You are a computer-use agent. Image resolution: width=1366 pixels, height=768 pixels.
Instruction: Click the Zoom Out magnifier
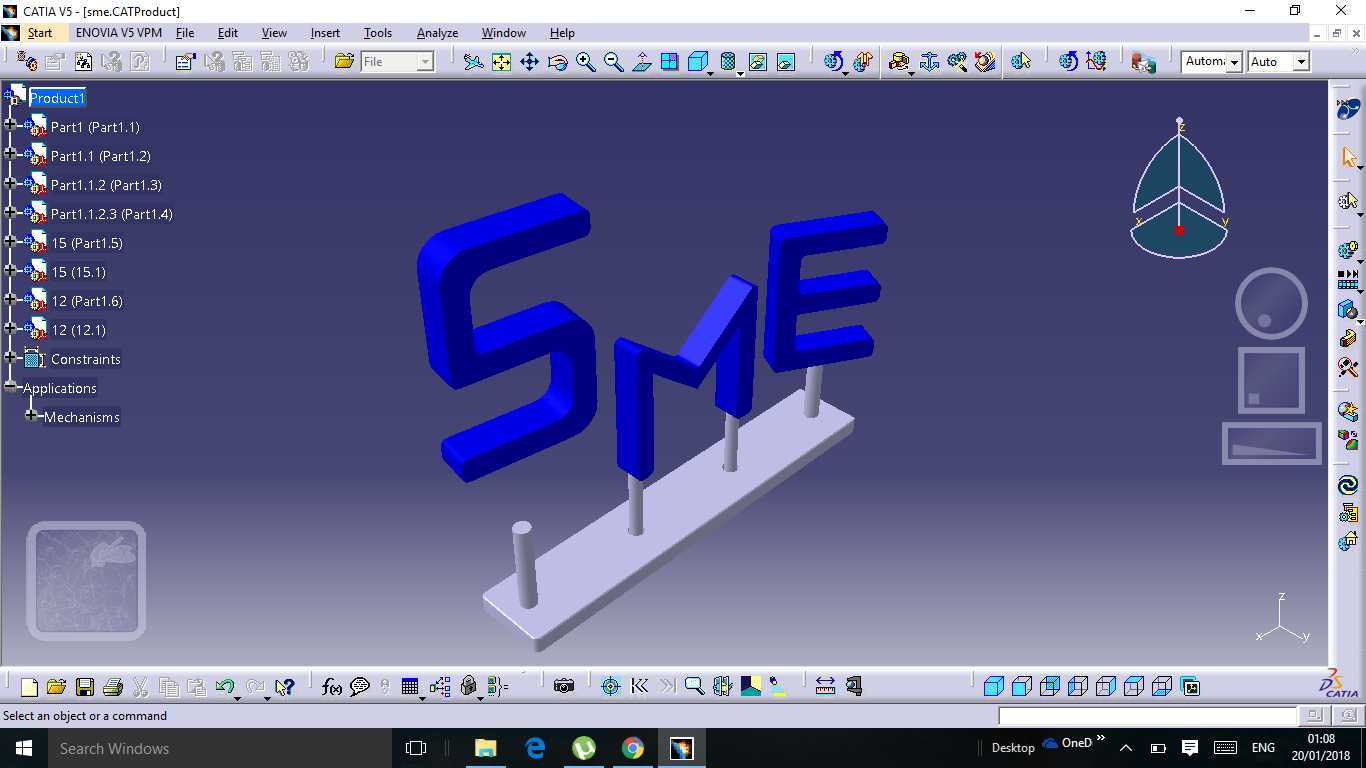click(x=614, y=62)
